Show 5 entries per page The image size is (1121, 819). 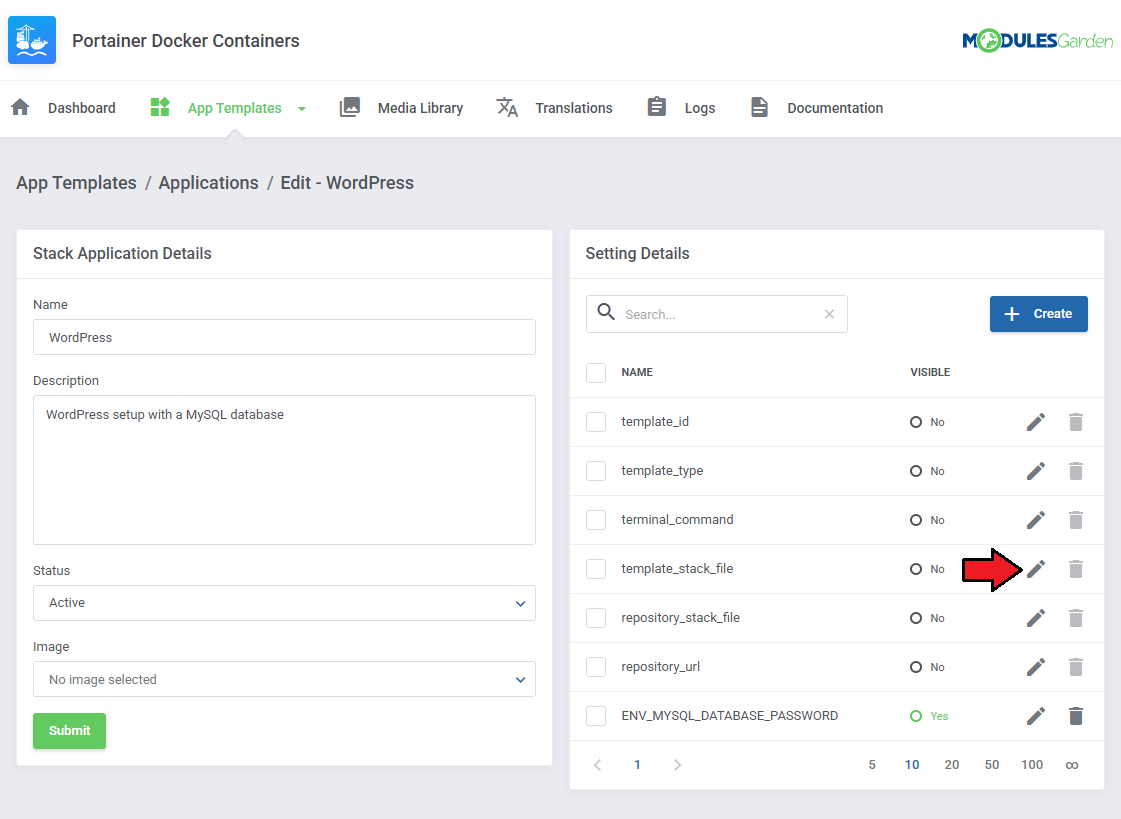[872, 765]
